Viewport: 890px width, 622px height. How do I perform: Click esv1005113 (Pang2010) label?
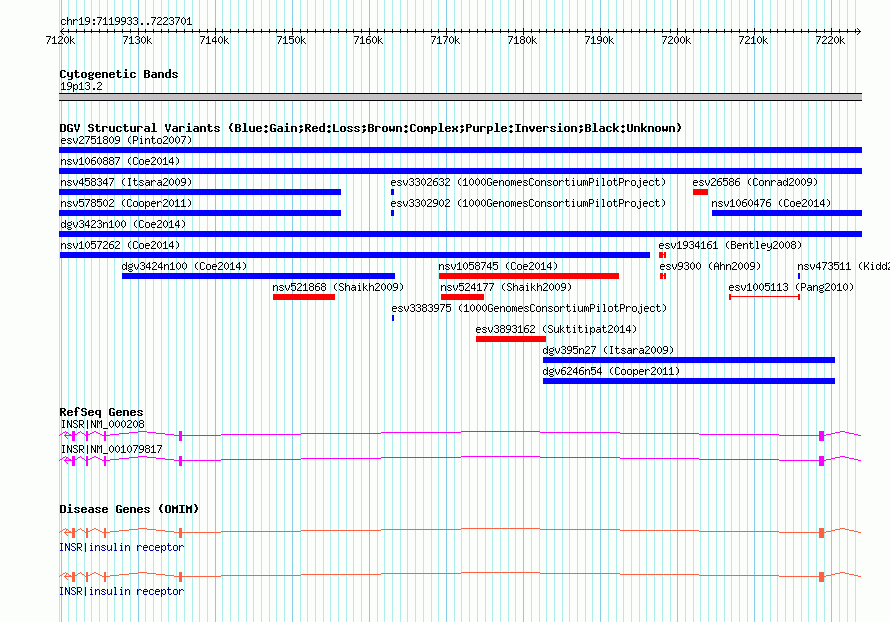pos(791,287)
